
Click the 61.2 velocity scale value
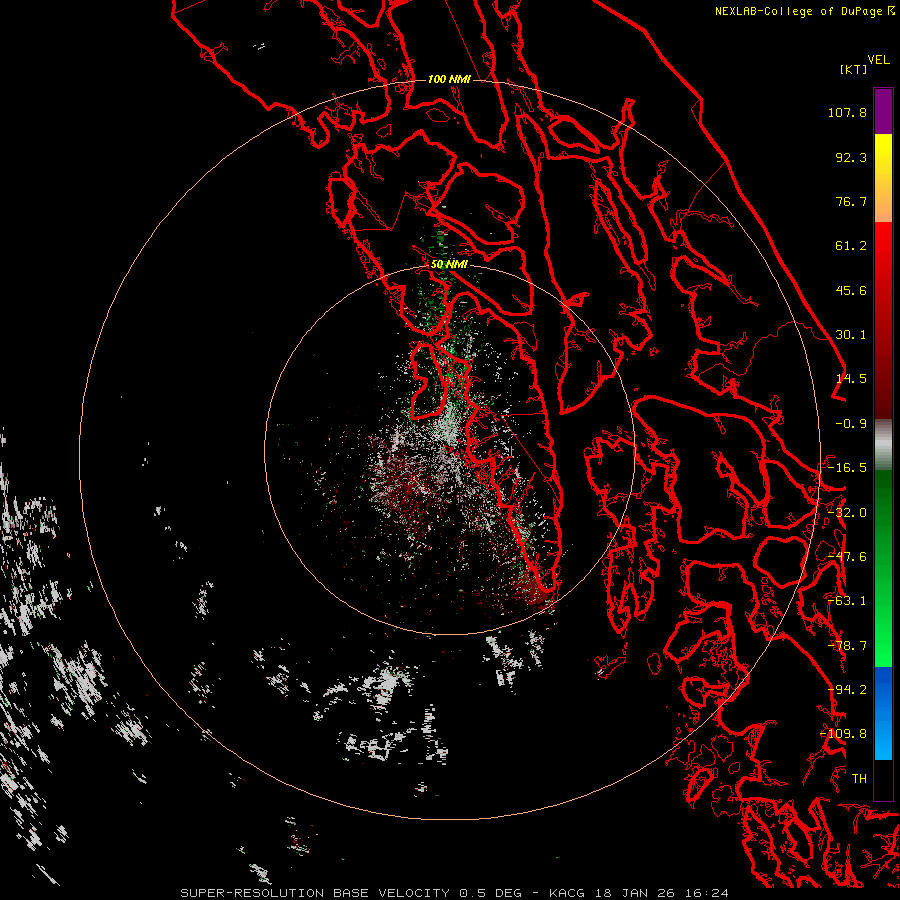pyautogui.click(x=851, y=246)
